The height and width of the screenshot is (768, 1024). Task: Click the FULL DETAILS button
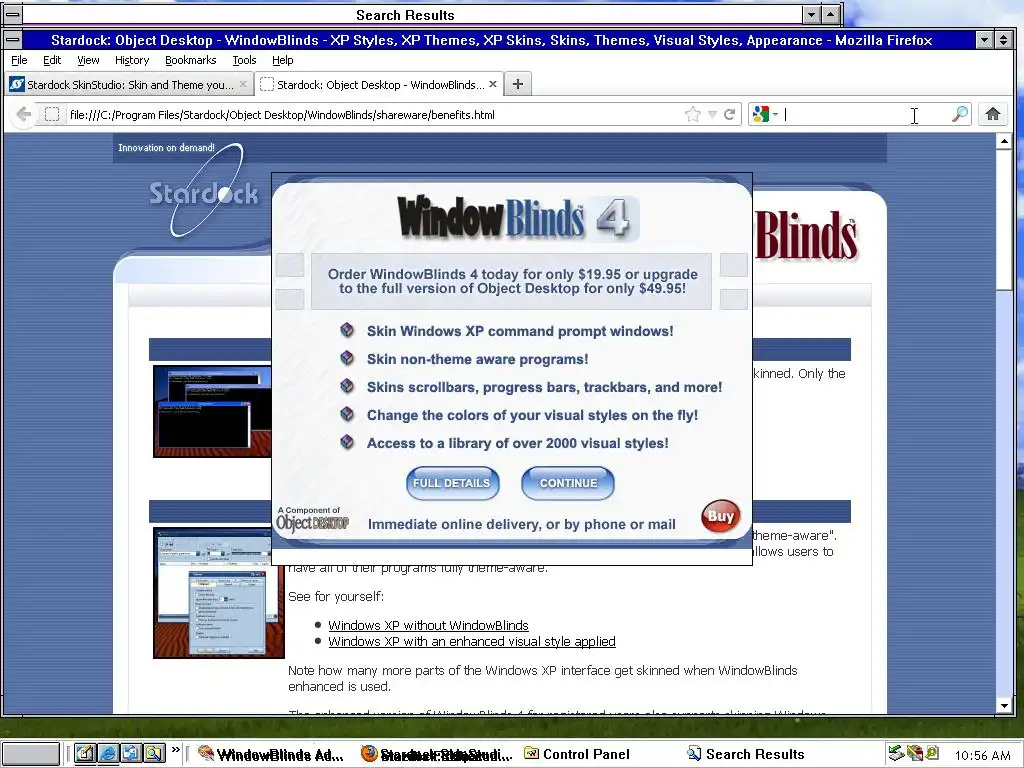(452, 483)
